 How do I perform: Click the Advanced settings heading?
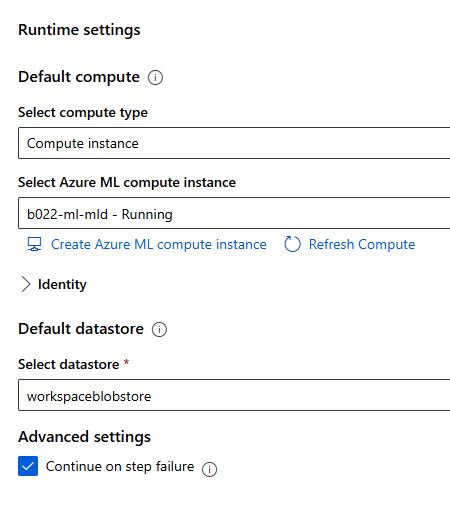pos(84,437)
